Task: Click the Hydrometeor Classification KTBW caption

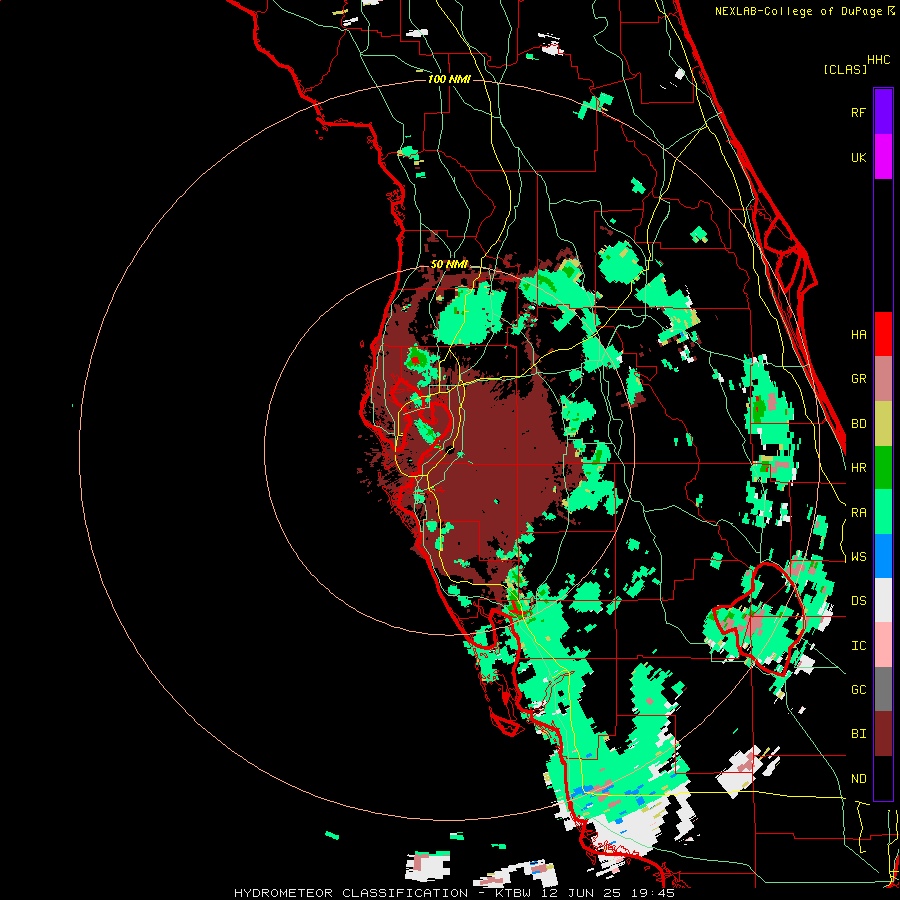Action: [x=454, y=893]
